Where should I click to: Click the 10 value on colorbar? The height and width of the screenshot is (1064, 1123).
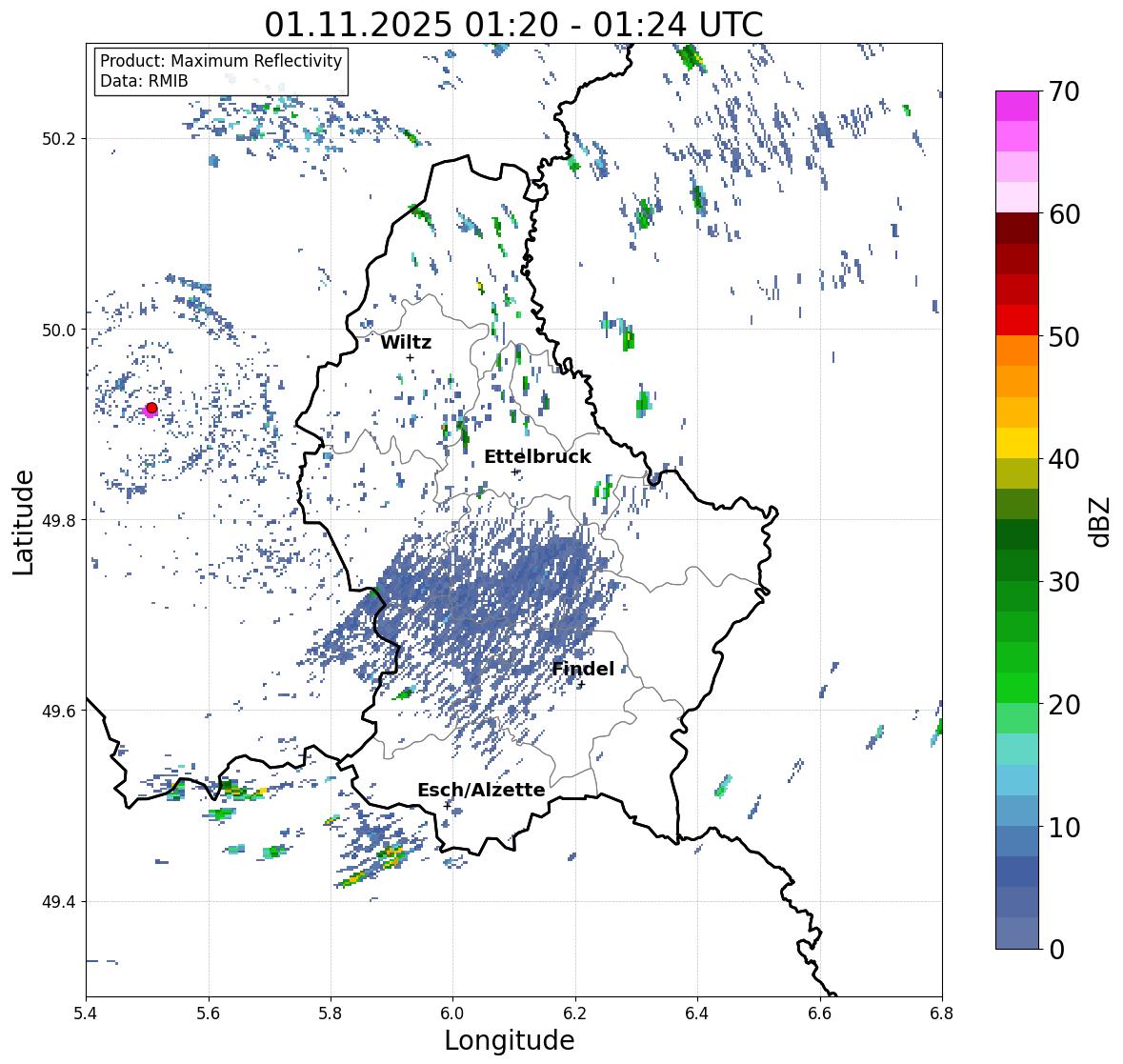(x=1064, y=827)
